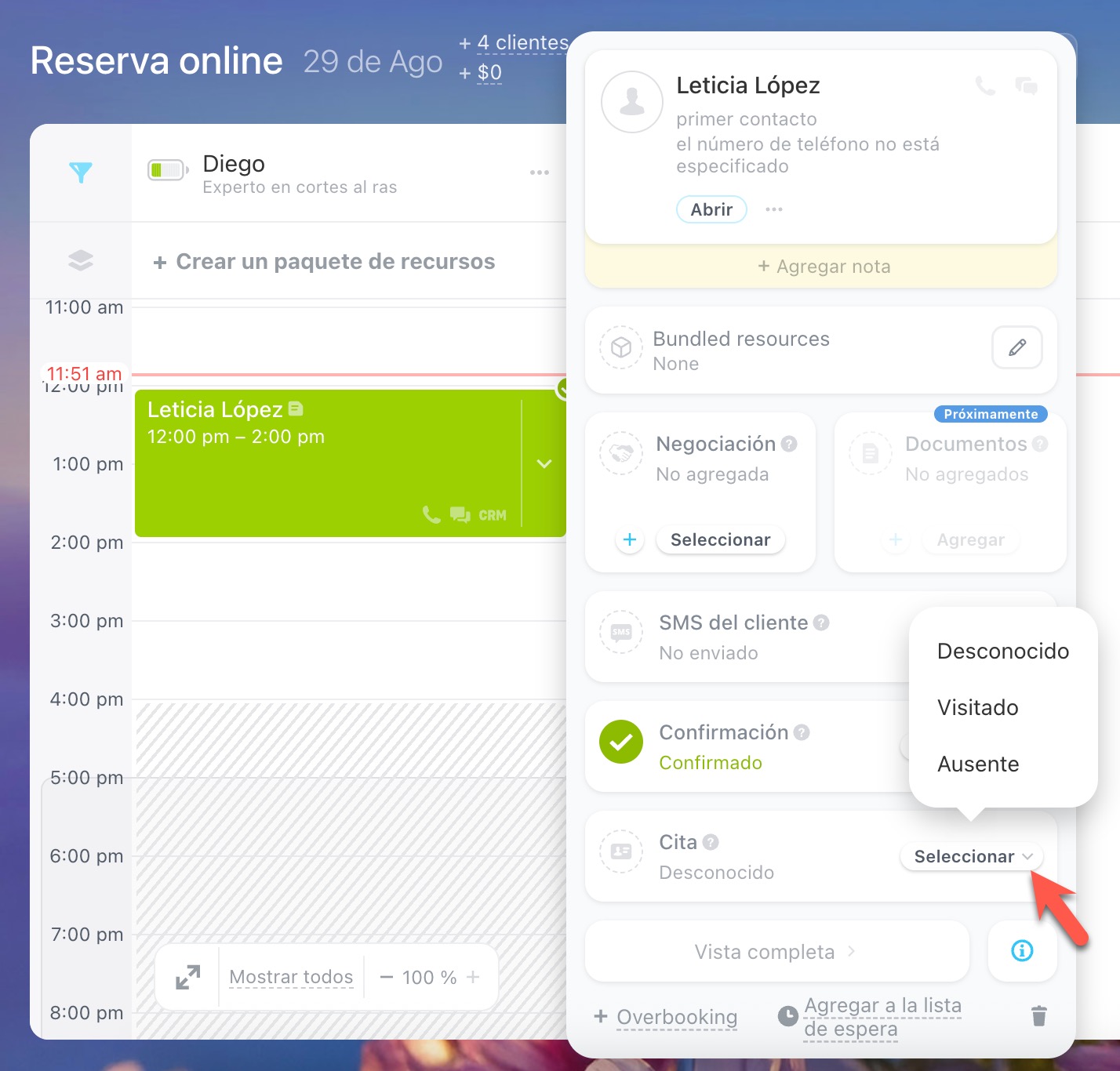Click 'Experto en cortes al ras' subtitle
The width and height of the screenshot is (1120, 1071).
click(300, 187)
